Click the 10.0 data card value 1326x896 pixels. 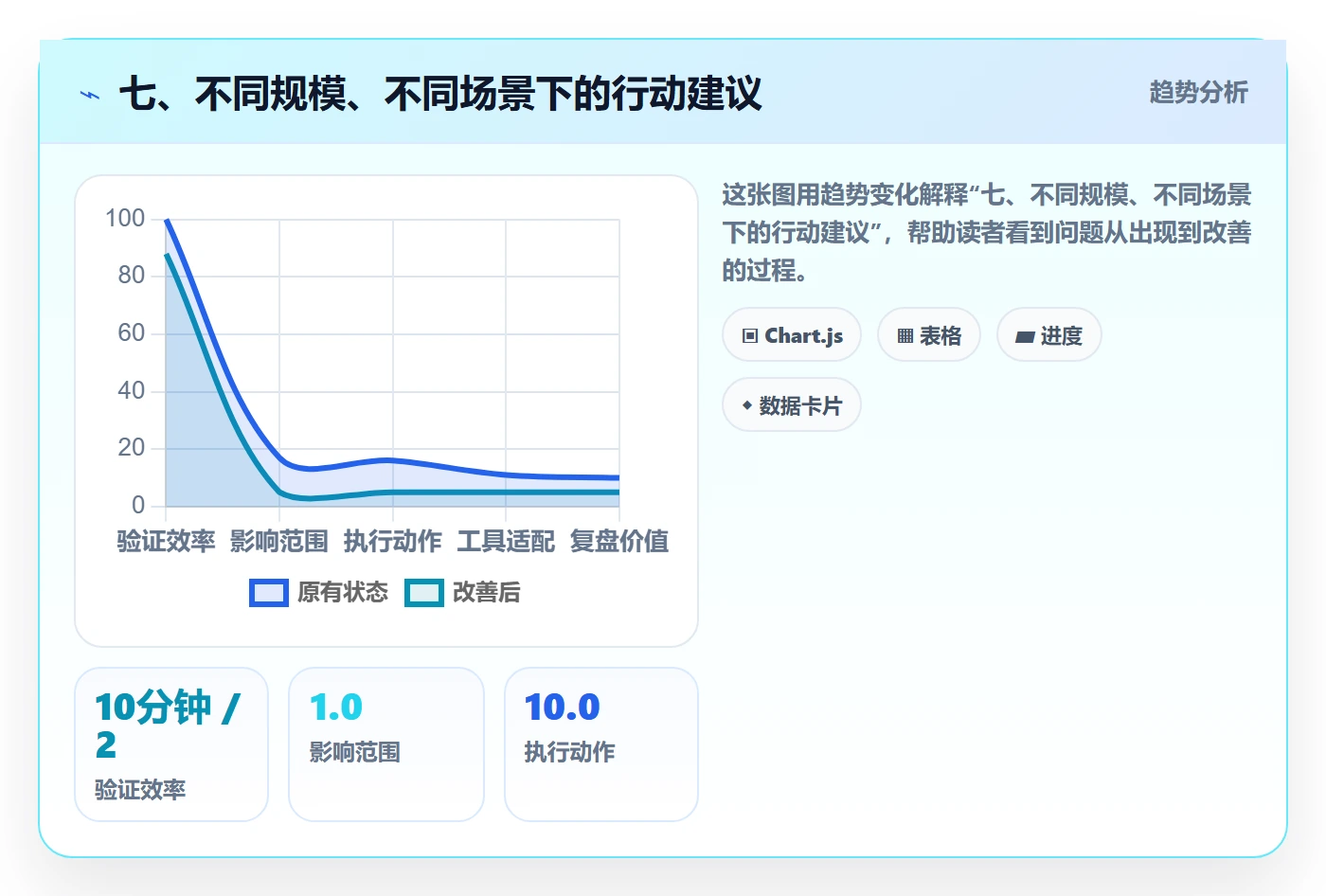(x=563, y=708)
